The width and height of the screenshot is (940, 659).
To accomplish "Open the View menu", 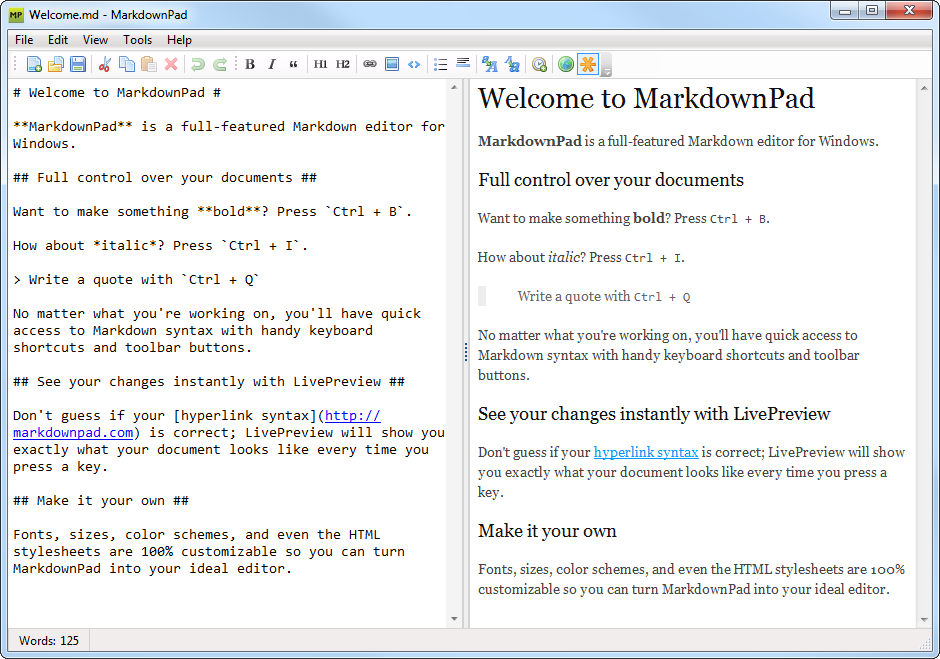I will [95, 40].
